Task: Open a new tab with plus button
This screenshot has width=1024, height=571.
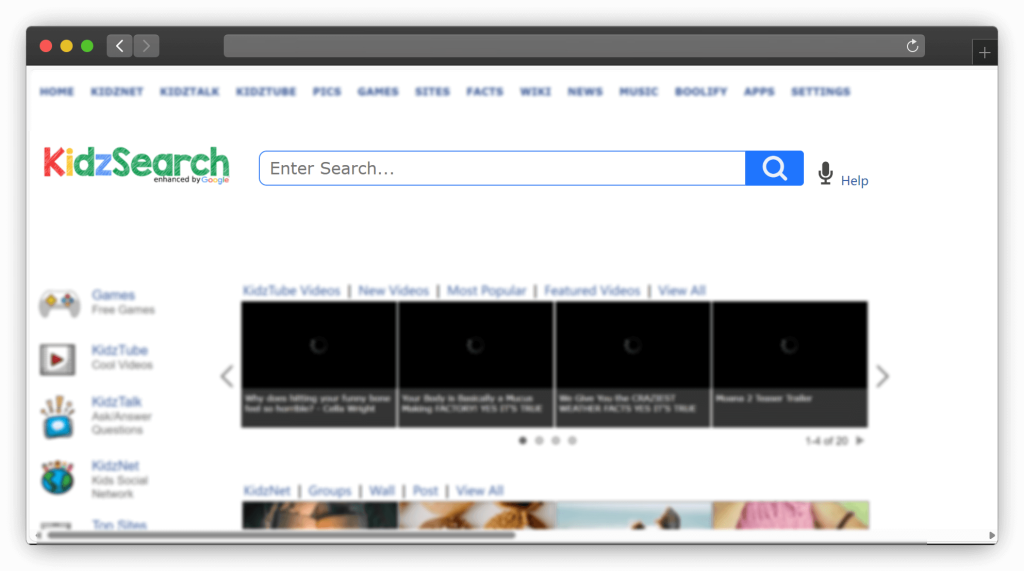Action: pos(984,53)
